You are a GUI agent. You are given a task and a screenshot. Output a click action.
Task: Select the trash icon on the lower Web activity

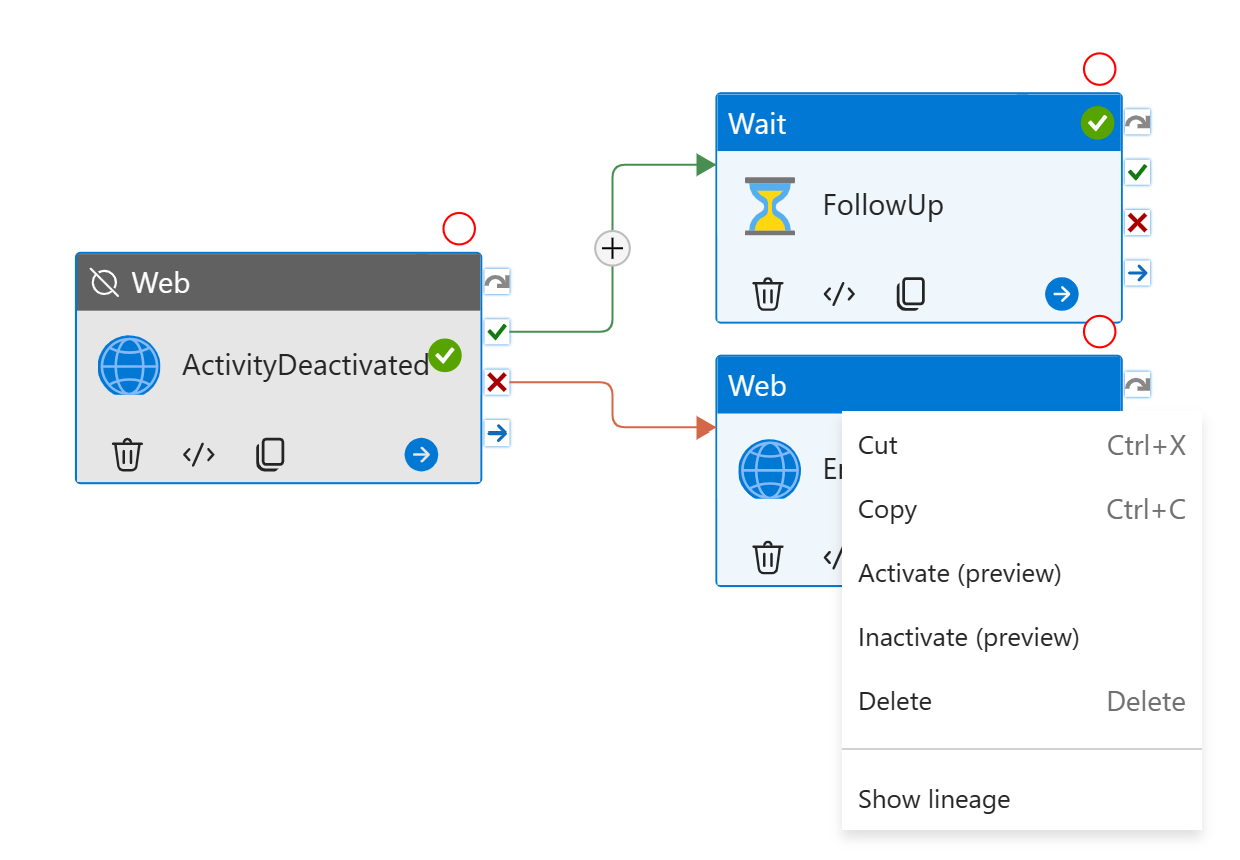point(767,557)
